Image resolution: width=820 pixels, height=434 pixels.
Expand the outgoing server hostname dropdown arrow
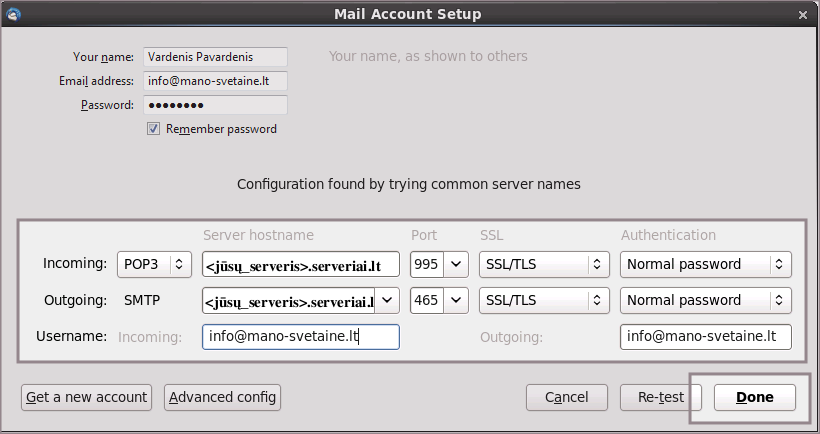pyautogui.click(x=389, y=300)
